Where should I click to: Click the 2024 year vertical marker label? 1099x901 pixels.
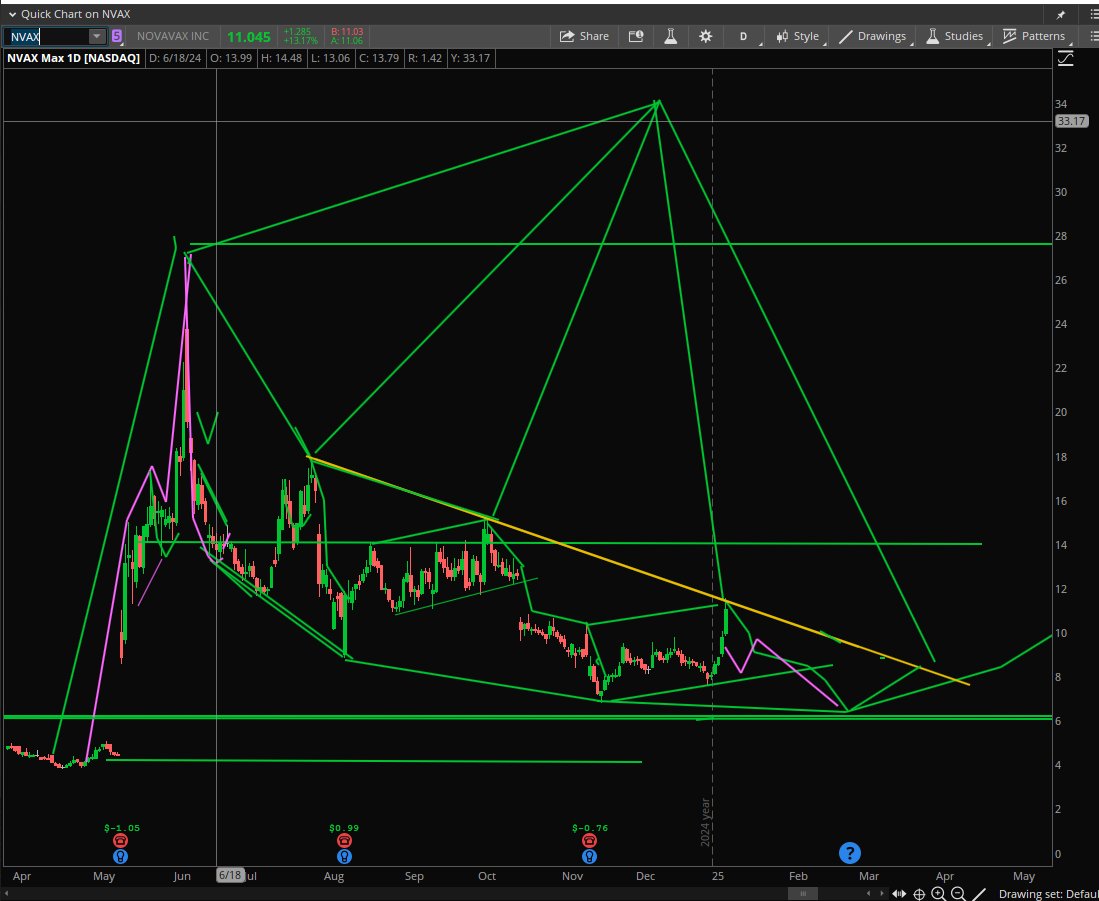(706, 822)
